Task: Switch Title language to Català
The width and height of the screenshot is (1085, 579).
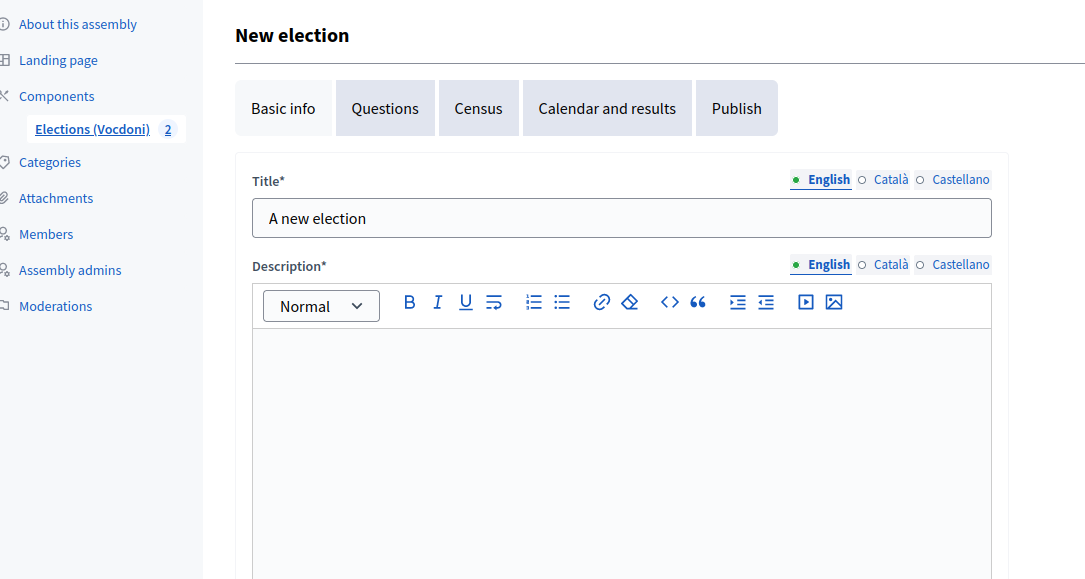Action: coord(890,180)
